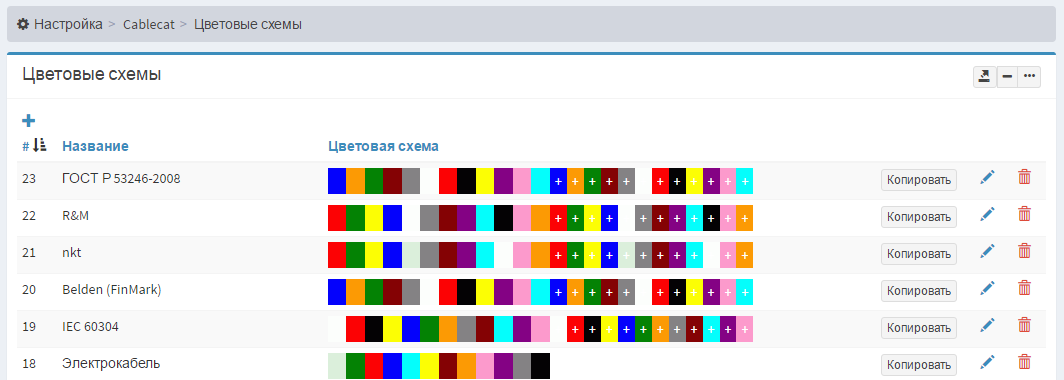Click first blue swatch in ГОСТ row
The height and width of the screenshot is (380, 1064).
tap(337, 180)
